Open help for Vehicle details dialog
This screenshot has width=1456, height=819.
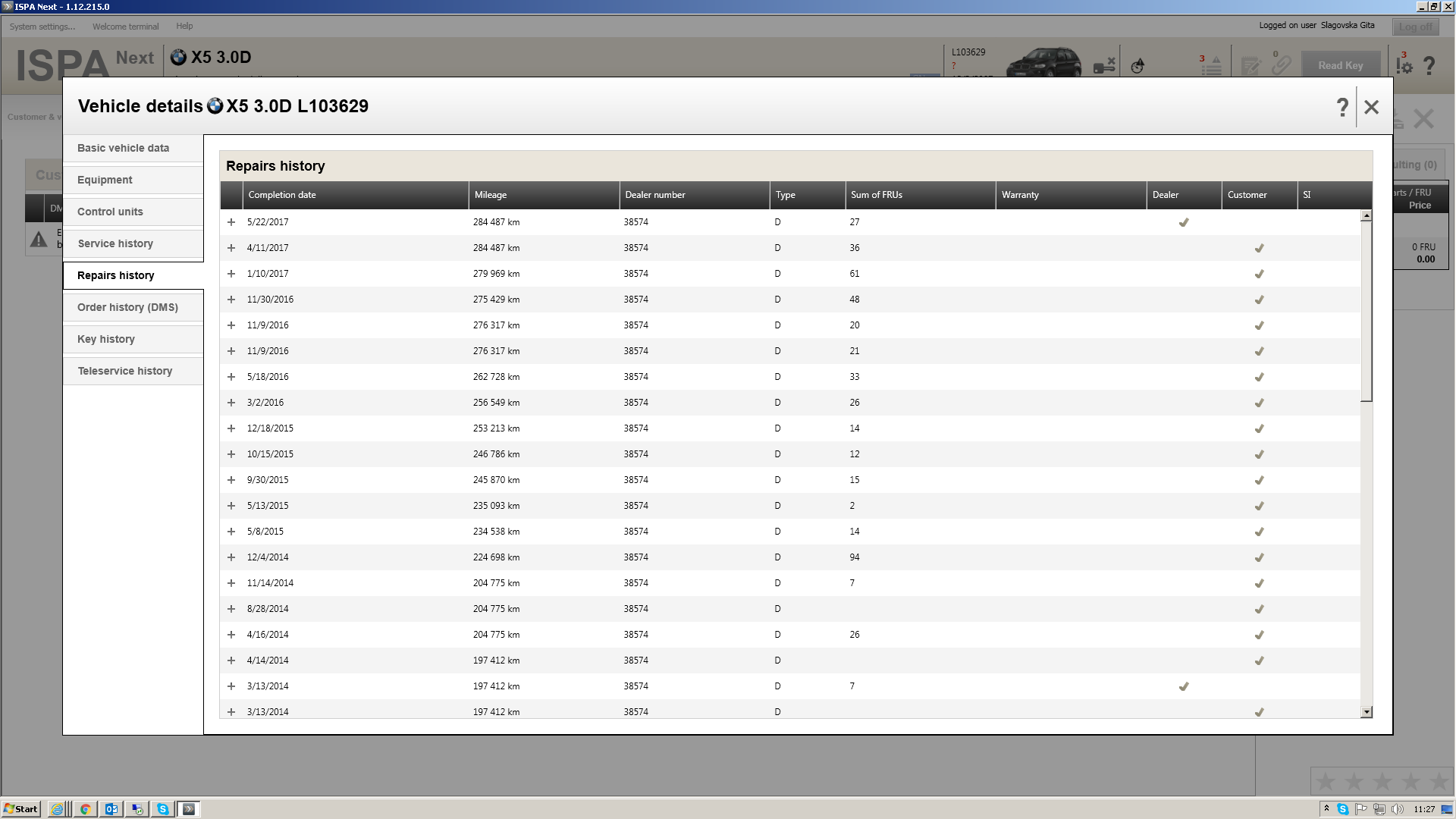[1342, 107]
